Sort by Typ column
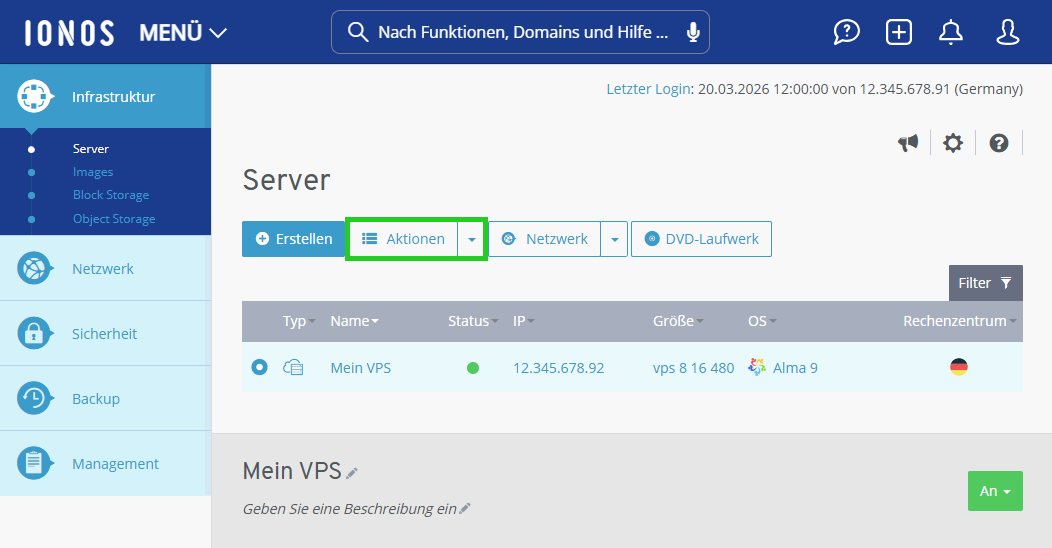Screen dimensions: 1052x548 [299, 321]
